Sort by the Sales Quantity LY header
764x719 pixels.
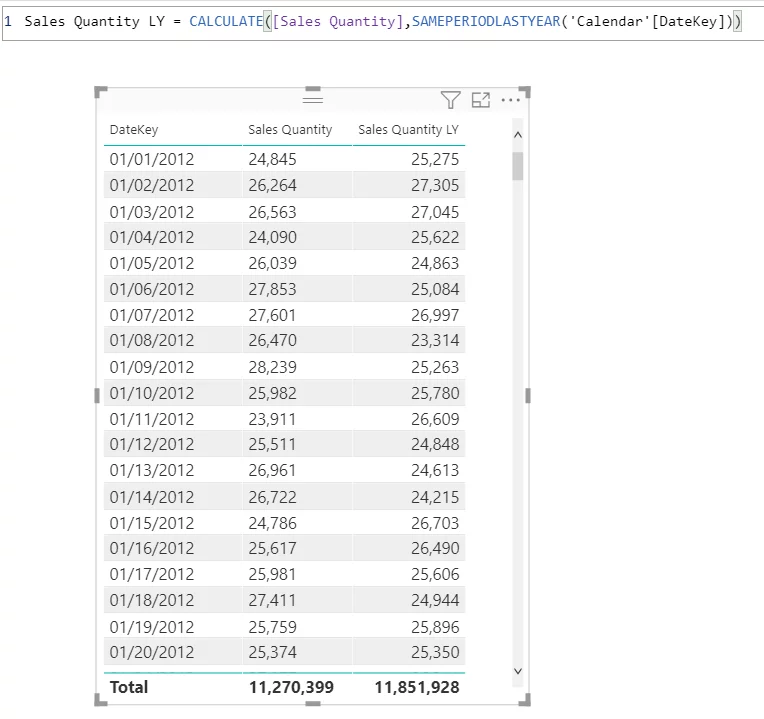(x=408, y=130)
